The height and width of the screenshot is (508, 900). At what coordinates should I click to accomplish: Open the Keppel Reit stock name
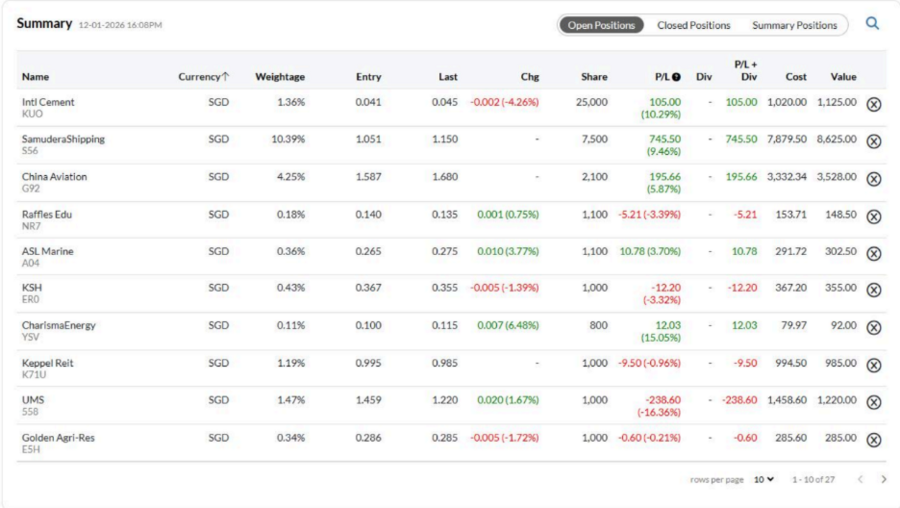pos(48,363)
